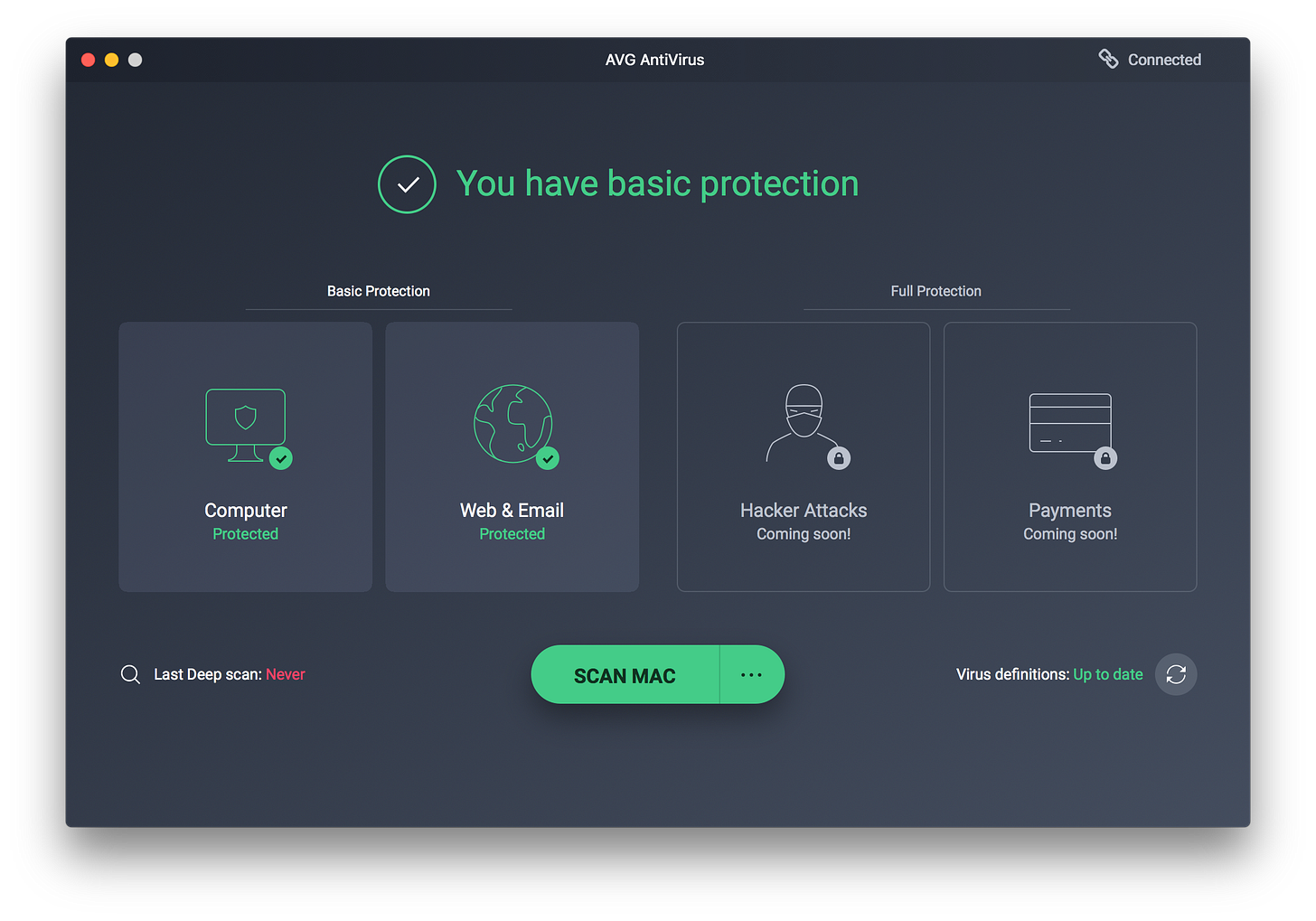Screen dimensions: 1316x921
Task: Click the lock badge on Hacker Attacks
Action: (x=839, y=458)
